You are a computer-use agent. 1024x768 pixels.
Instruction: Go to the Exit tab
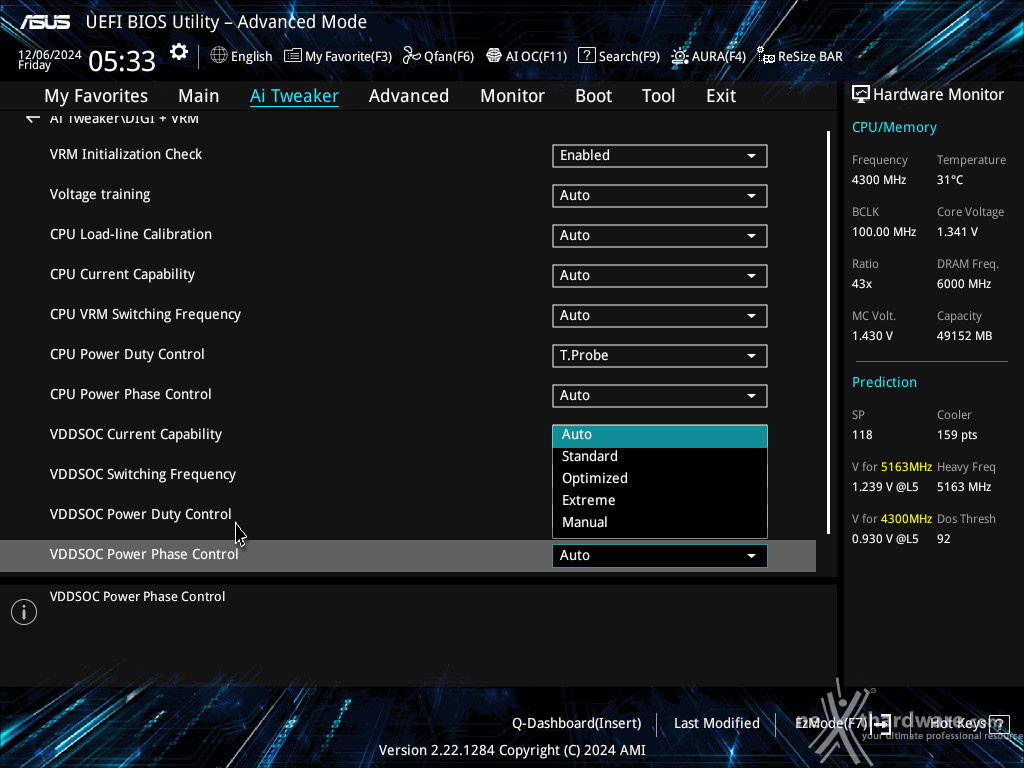721,96
